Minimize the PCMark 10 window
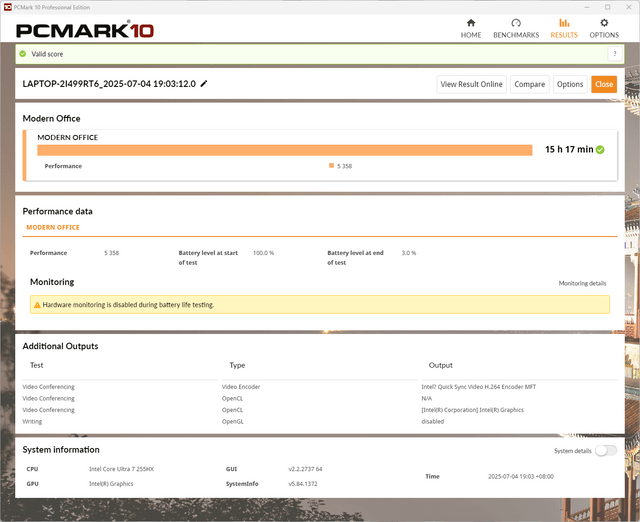Viewport: 640px width, 522px height. 587,7
